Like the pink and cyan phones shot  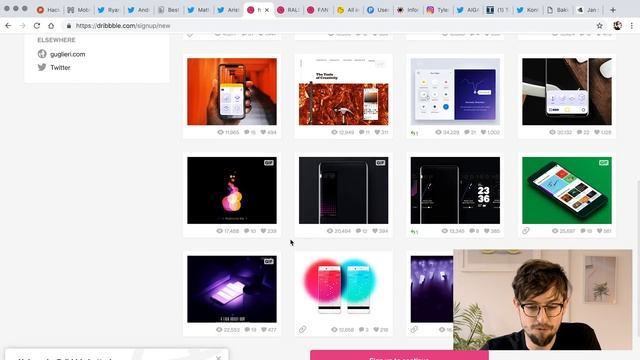pos(375,330)
